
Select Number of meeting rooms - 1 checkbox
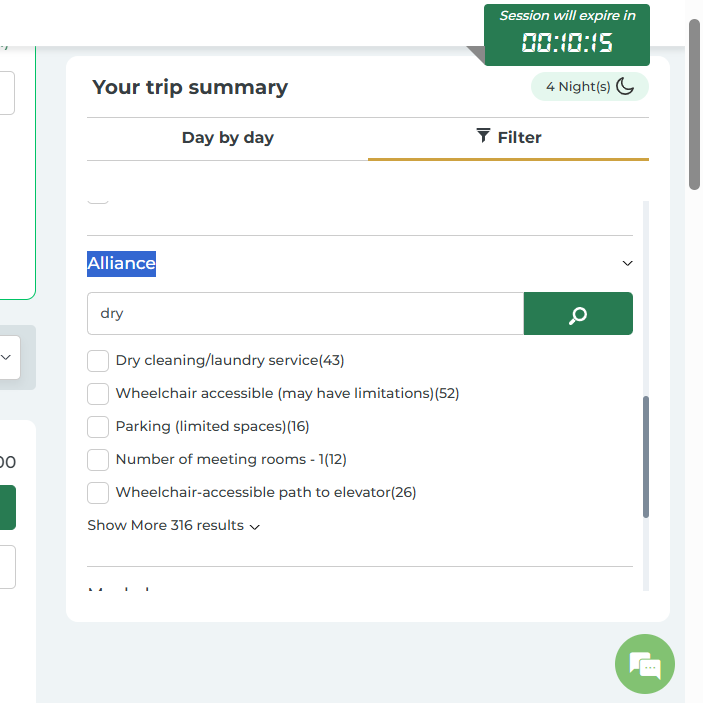98,460
